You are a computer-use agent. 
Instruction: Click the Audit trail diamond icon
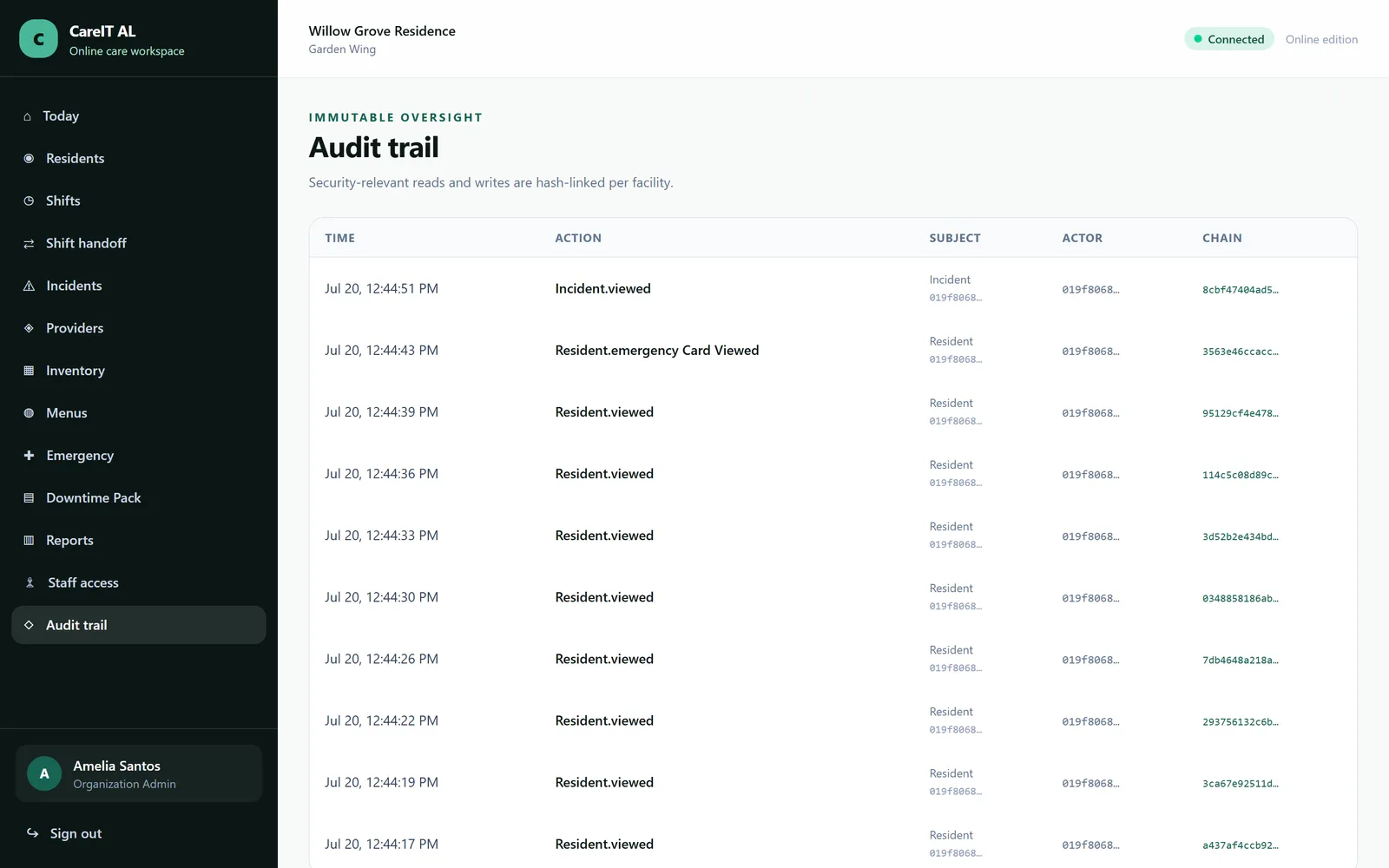[29, 625]
